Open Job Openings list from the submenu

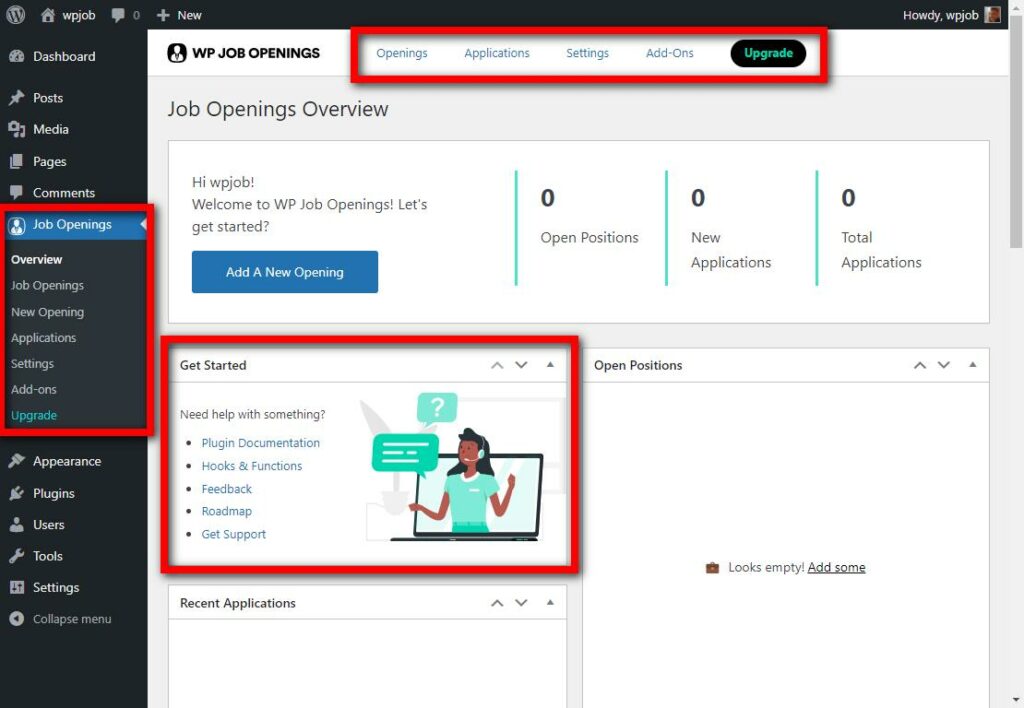47,285
